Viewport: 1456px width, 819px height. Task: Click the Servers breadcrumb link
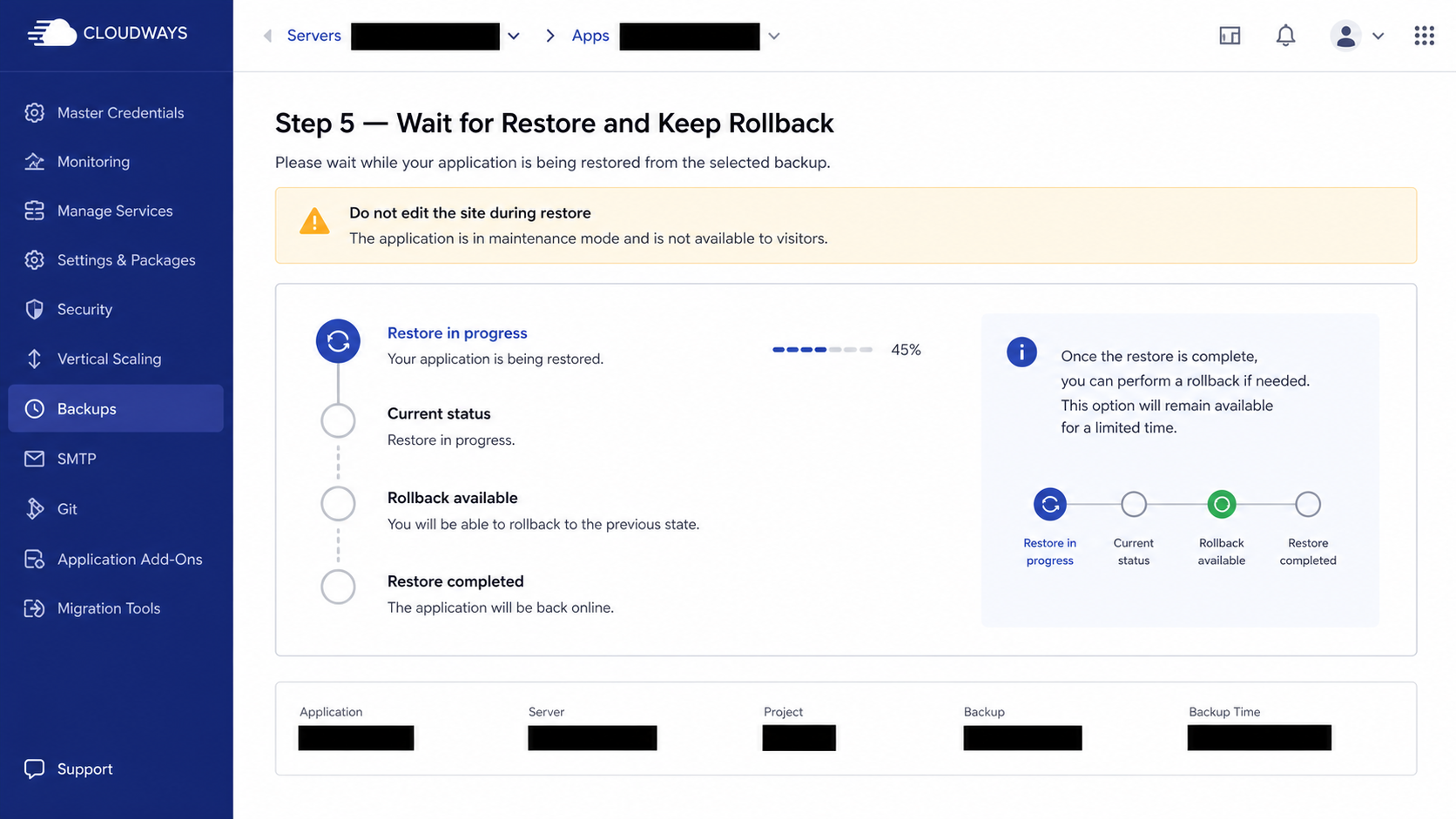313,36
